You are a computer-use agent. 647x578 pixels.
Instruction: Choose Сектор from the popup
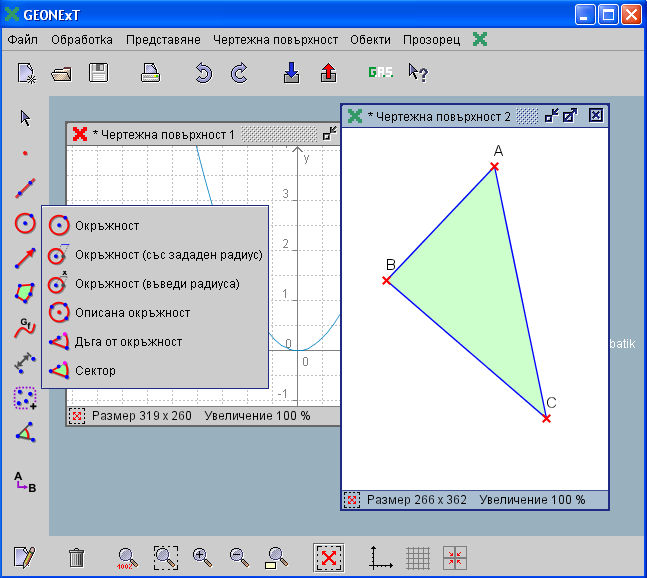point(155,370)
